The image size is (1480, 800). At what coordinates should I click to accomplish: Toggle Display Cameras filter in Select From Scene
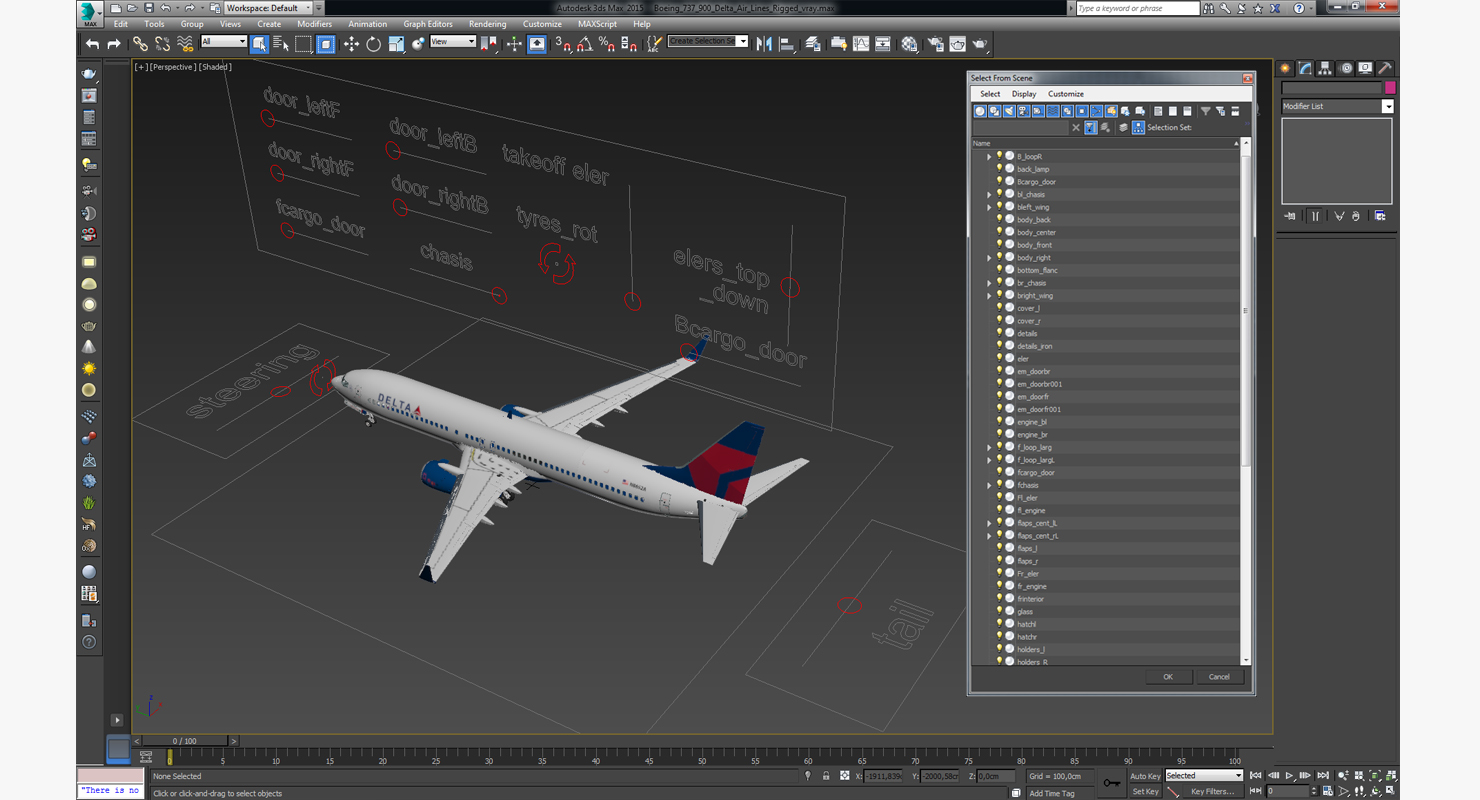tap(1023, 111)
